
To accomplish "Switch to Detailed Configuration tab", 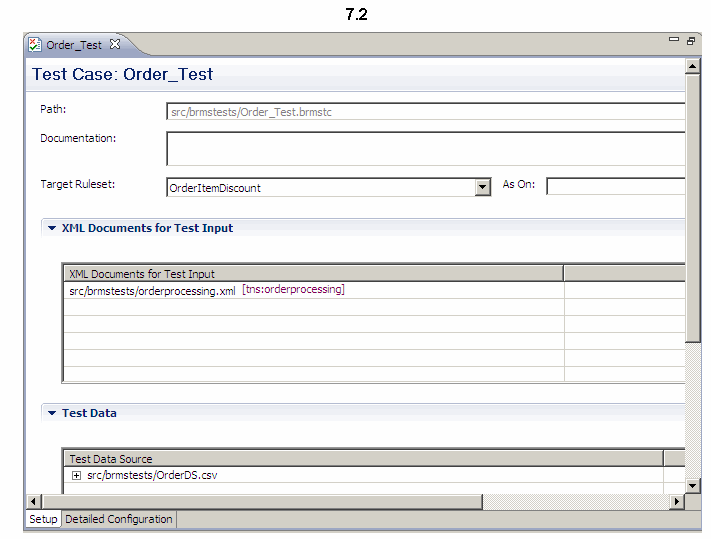I will [119, 519].
